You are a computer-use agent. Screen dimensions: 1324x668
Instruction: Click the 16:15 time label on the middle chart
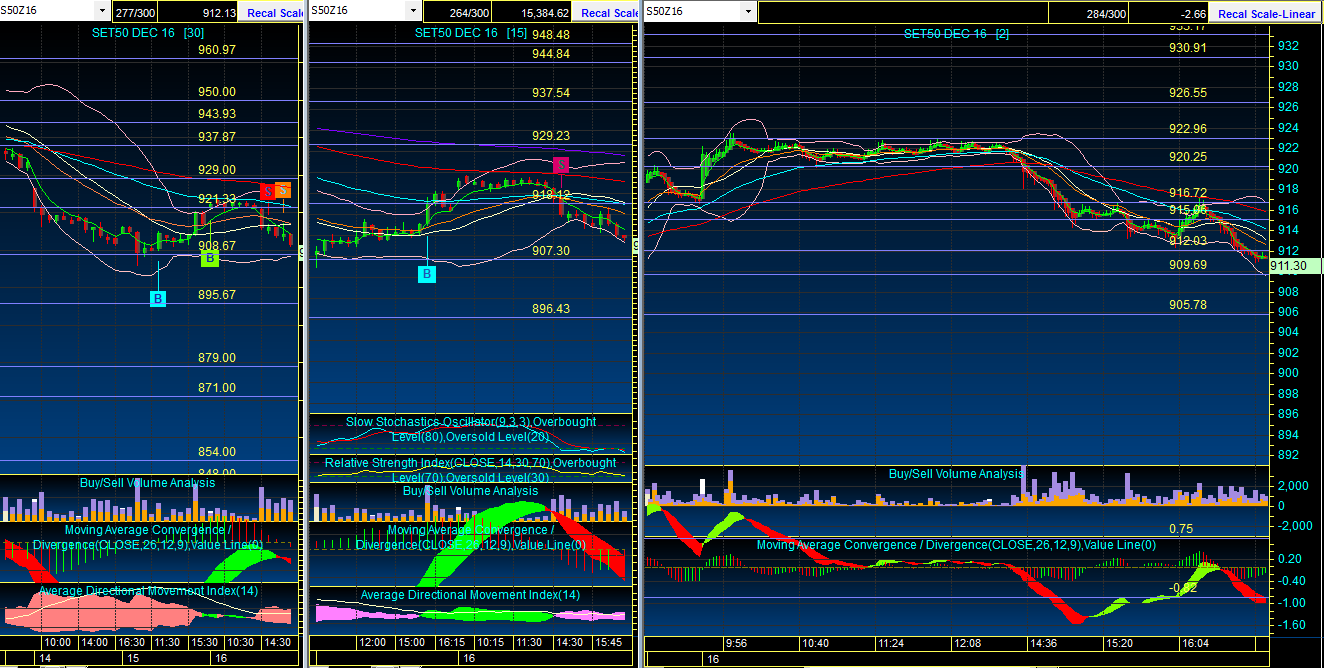point(453,642)
